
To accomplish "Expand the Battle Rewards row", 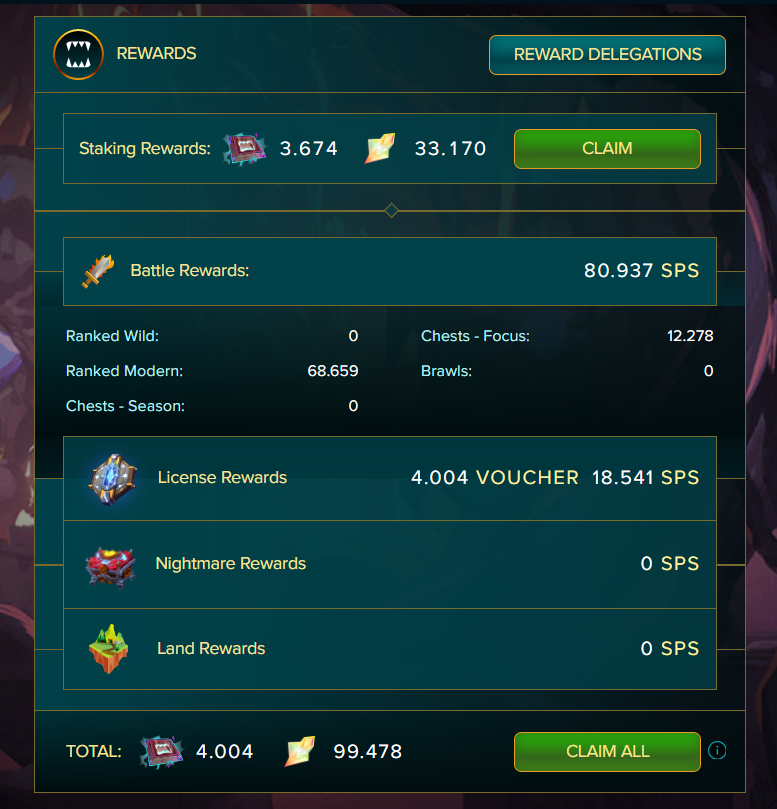I will (x=390, y=271).
